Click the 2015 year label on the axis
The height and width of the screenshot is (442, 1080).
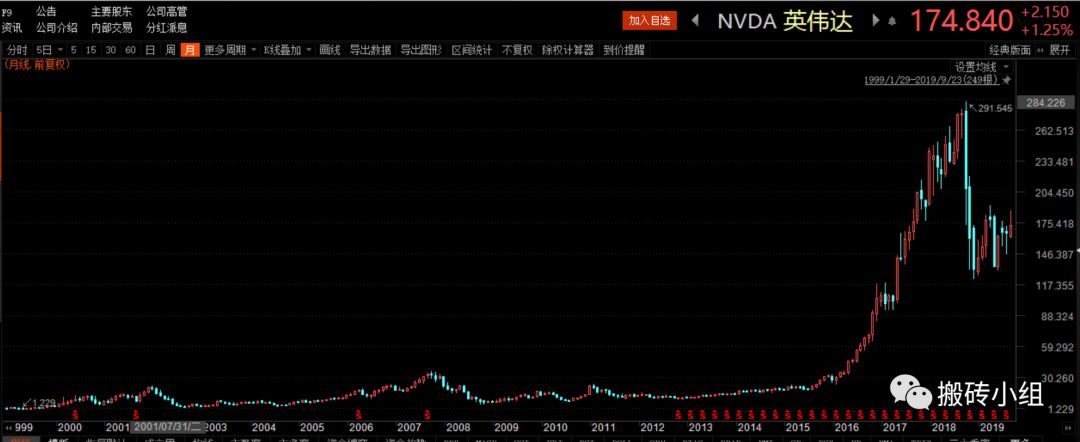796,427
